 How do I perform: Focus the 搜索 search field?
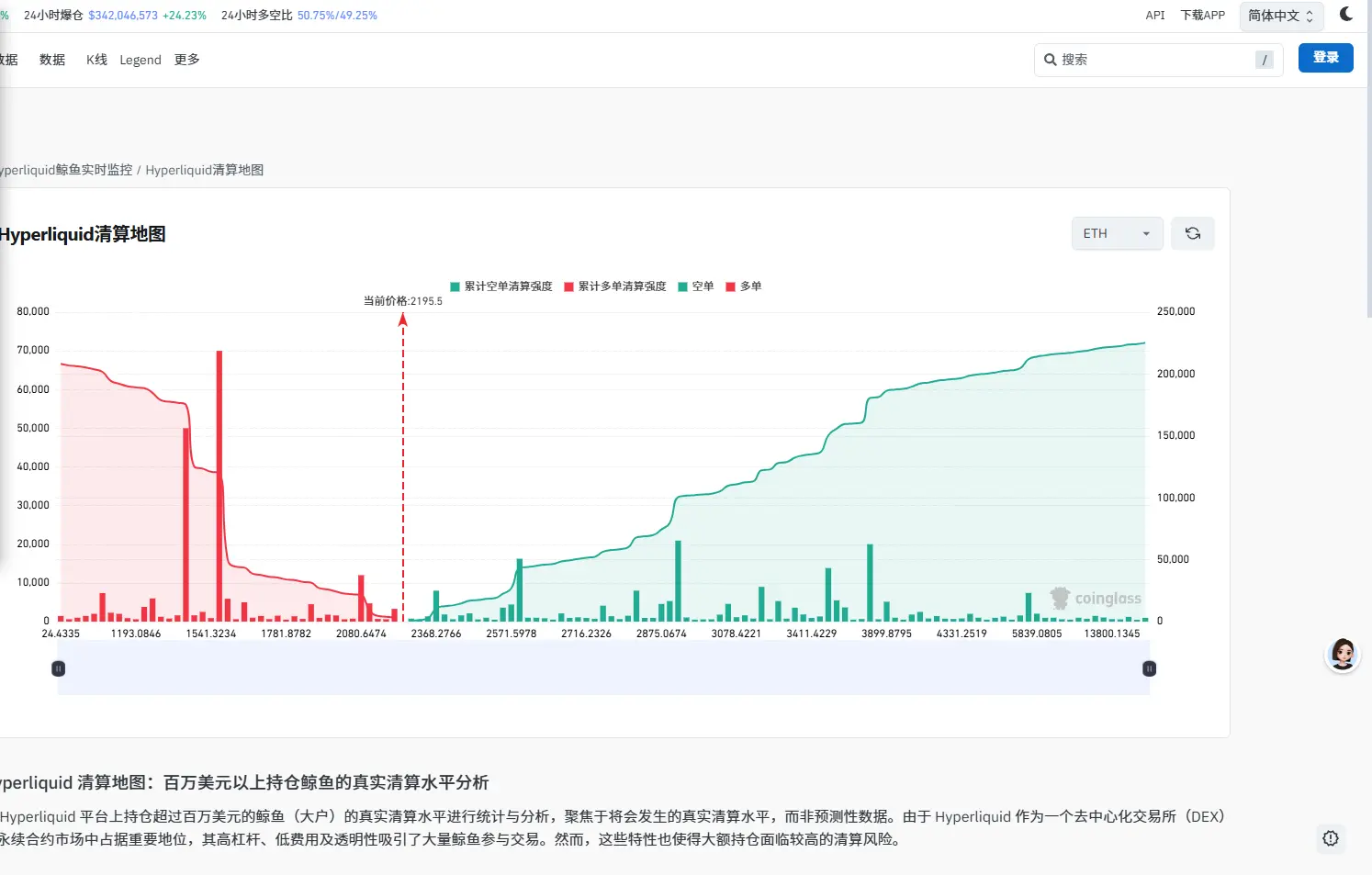pyautogui.click(x=1158, y=60)
